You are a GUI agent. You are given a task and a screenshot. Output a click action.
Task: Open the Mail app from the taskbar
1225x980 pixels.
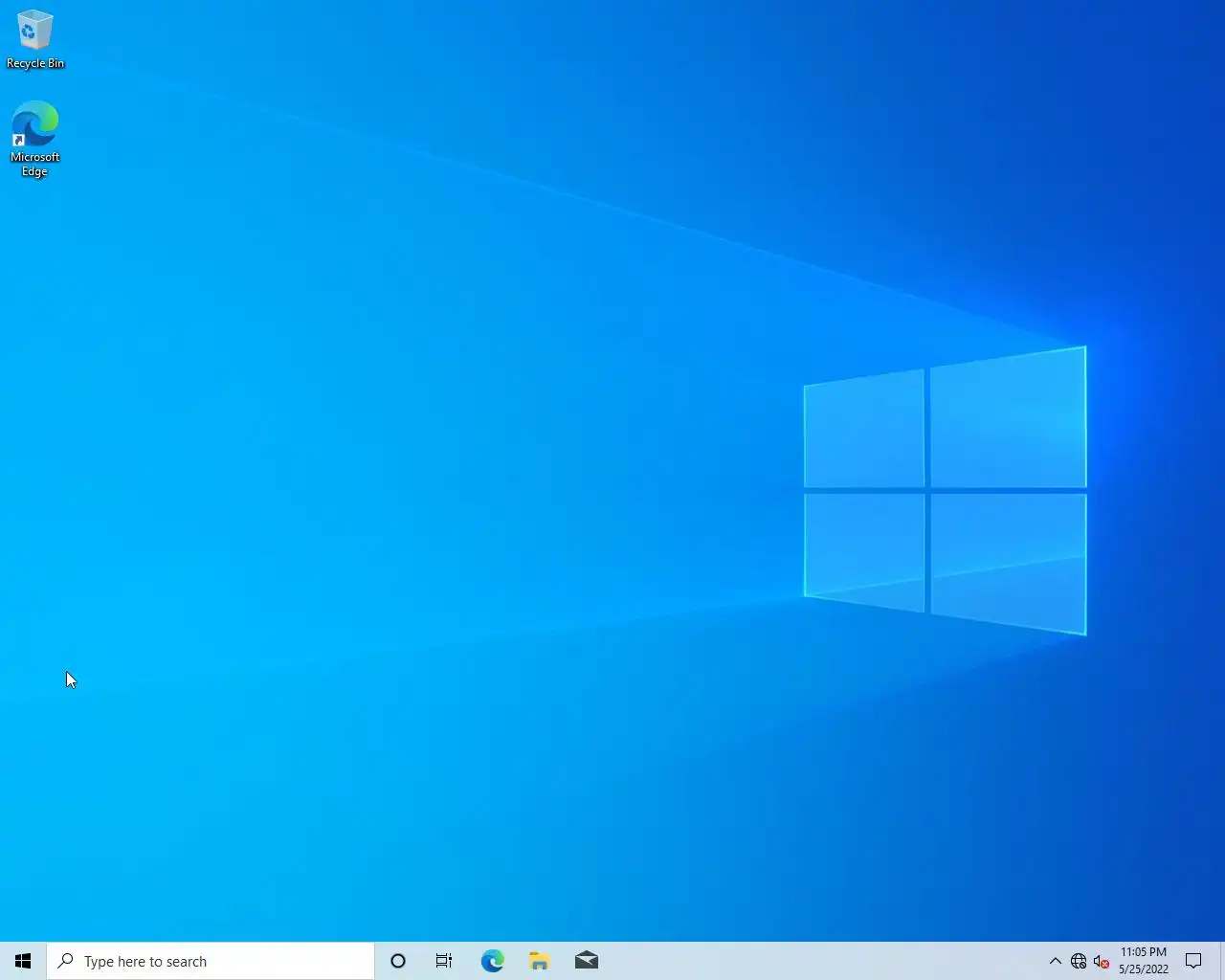coord(586,961)
